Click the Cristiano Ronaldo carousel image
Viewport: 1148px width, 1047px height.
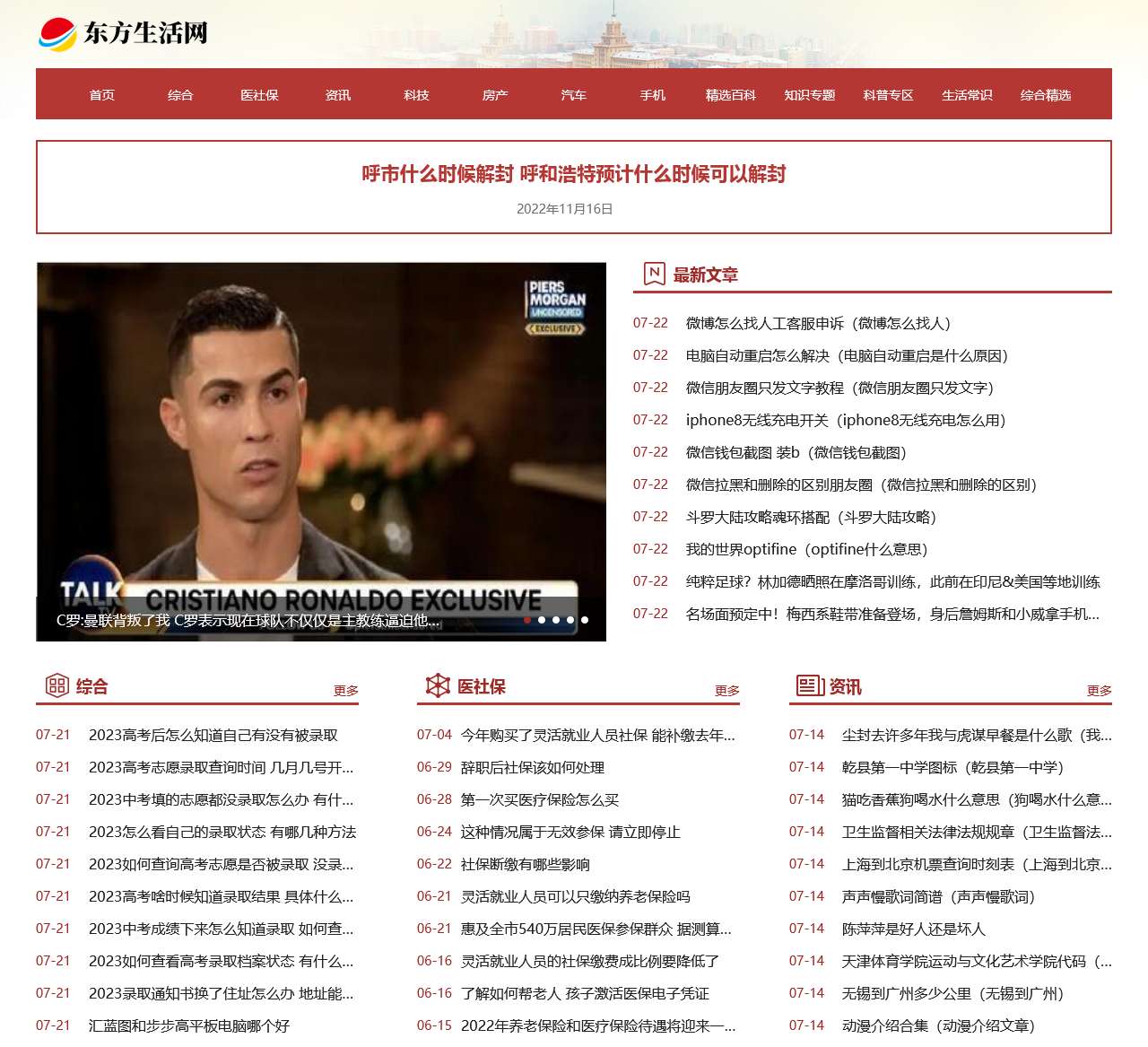pos(321,431)
